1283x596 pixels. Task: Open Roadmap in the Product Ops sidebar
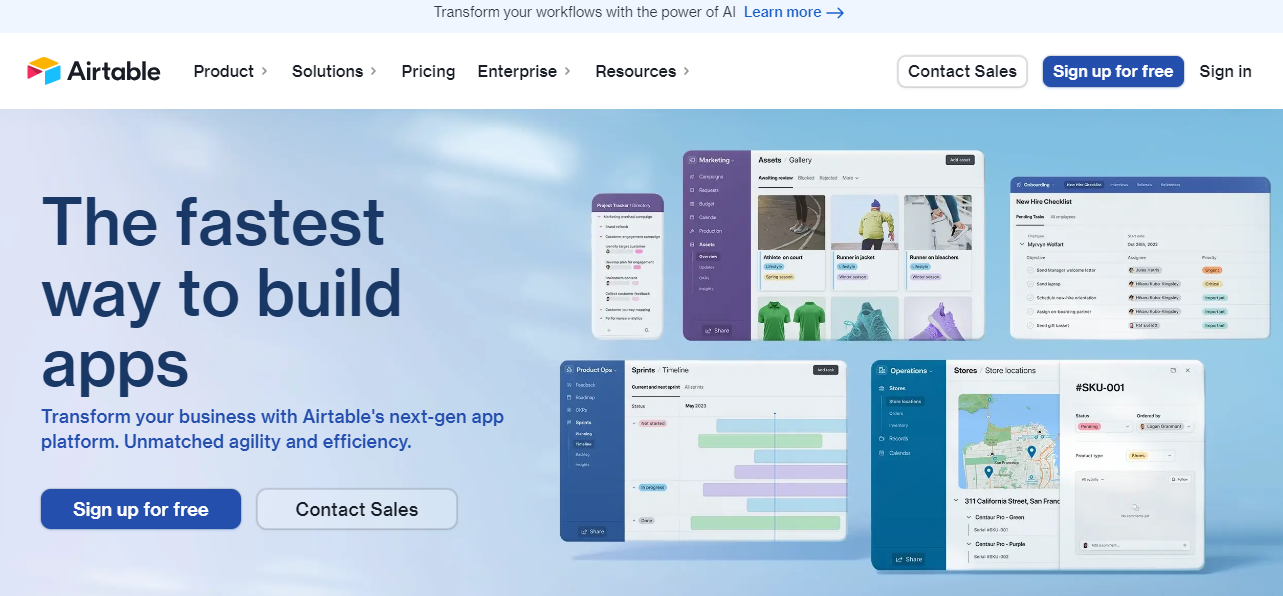pos(585,398)
